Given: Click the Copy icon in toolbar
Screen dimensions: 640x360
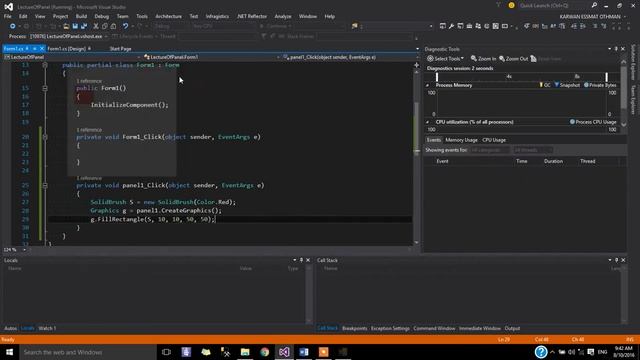Looking at the screenshot, I should [105, 26].
